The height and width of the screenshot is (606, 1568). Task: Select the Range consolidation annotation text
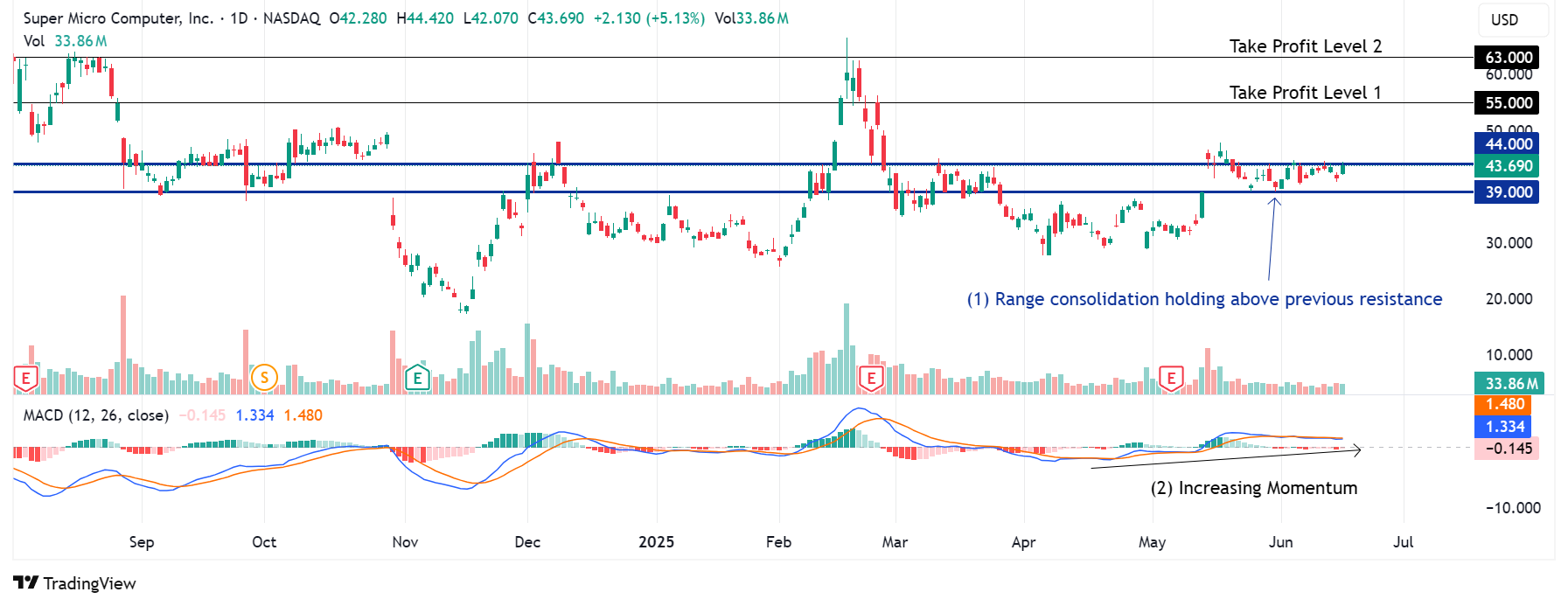1204,299
